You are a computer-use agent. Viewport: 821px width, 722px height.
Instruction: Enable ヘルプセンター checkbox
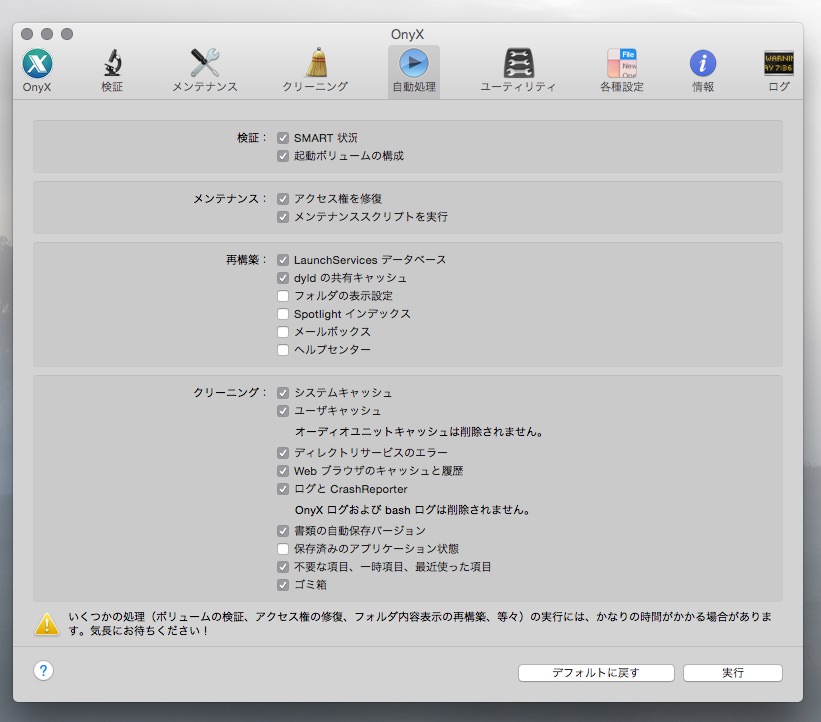point(283,350)
